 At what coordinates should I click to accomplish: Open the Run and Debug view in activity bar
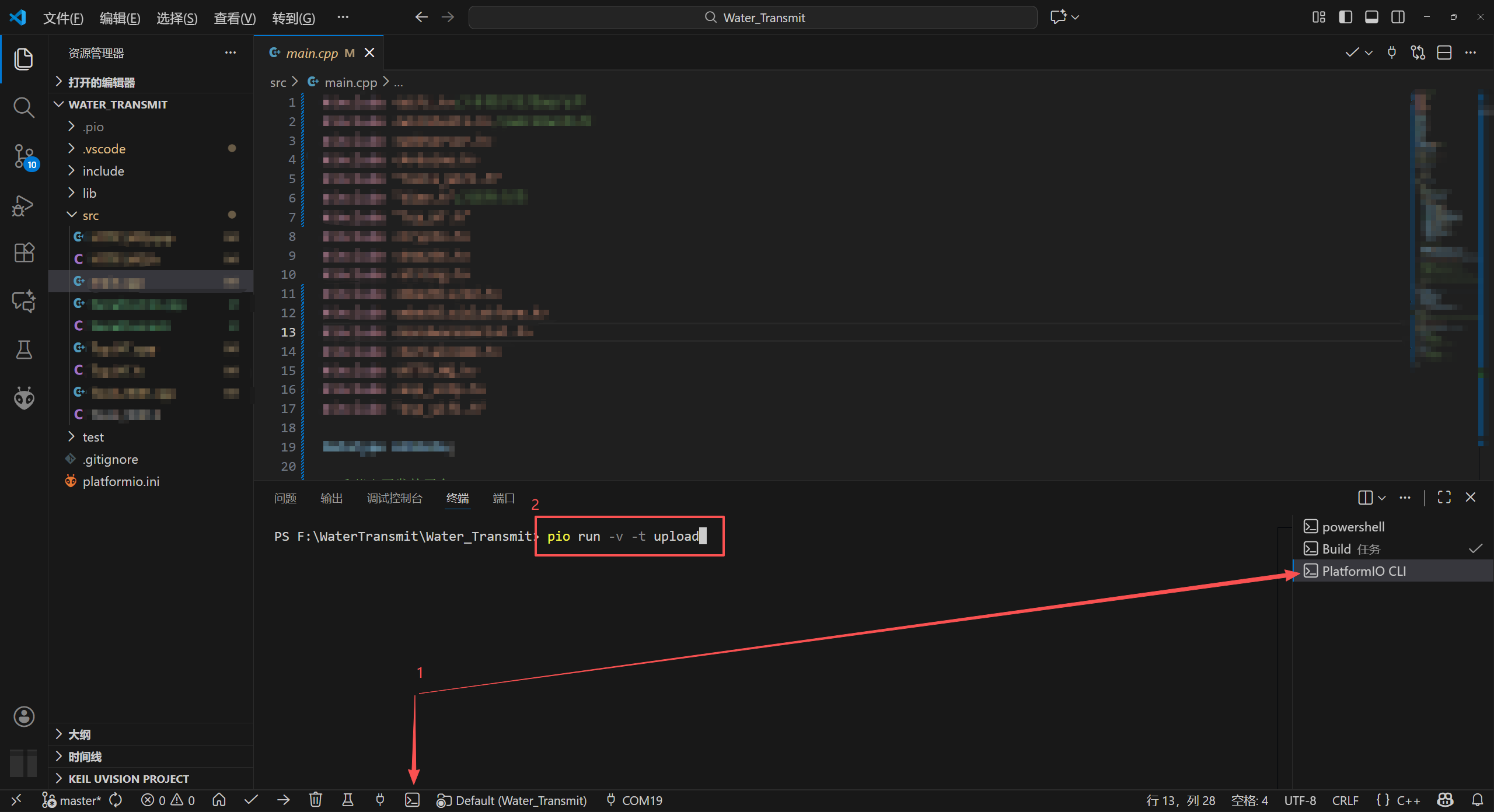click(23, 205)
